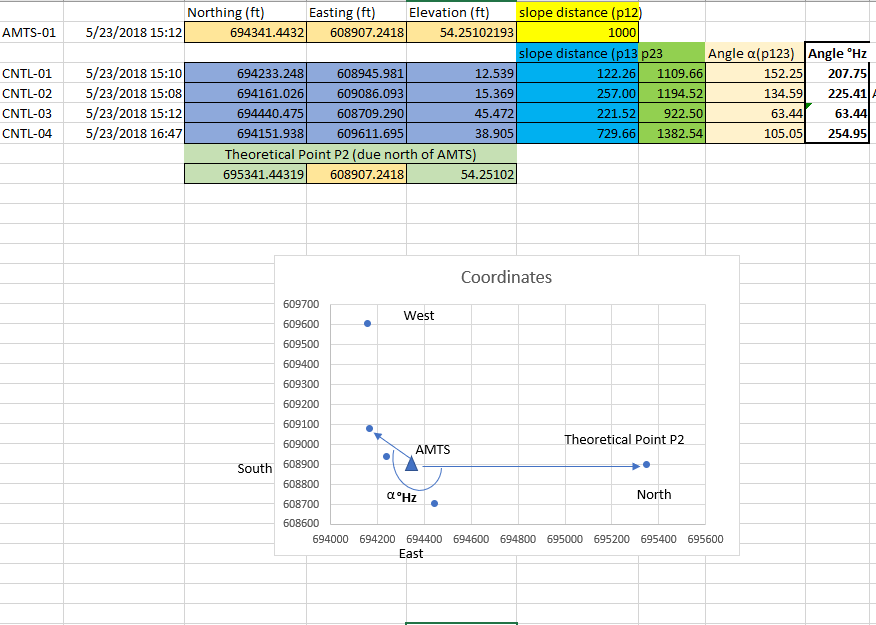This screenshot has width=876, height=625.
Task: Click the CNTL-03 elevation value 45.472
Action: [x=461, y=113]
